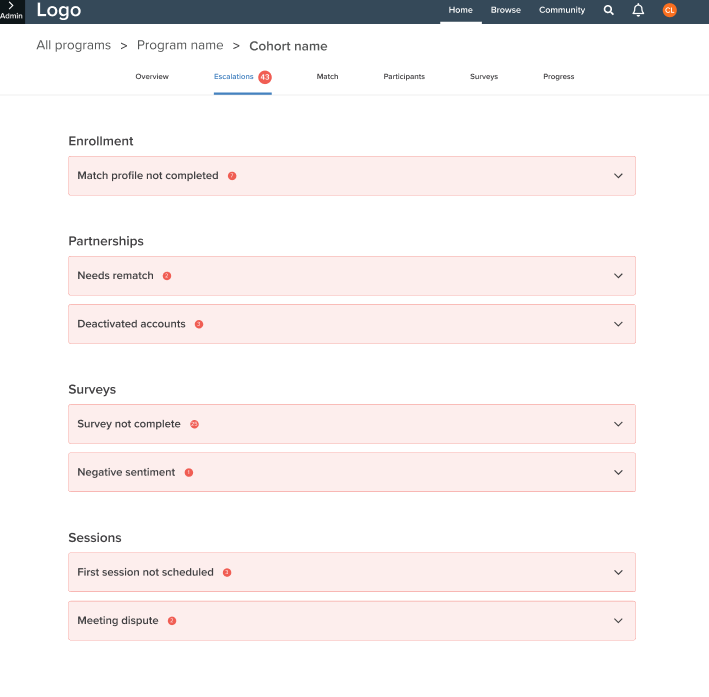Expand Match profile not completed chevron

pyautogui.click(x=618, y=176)
